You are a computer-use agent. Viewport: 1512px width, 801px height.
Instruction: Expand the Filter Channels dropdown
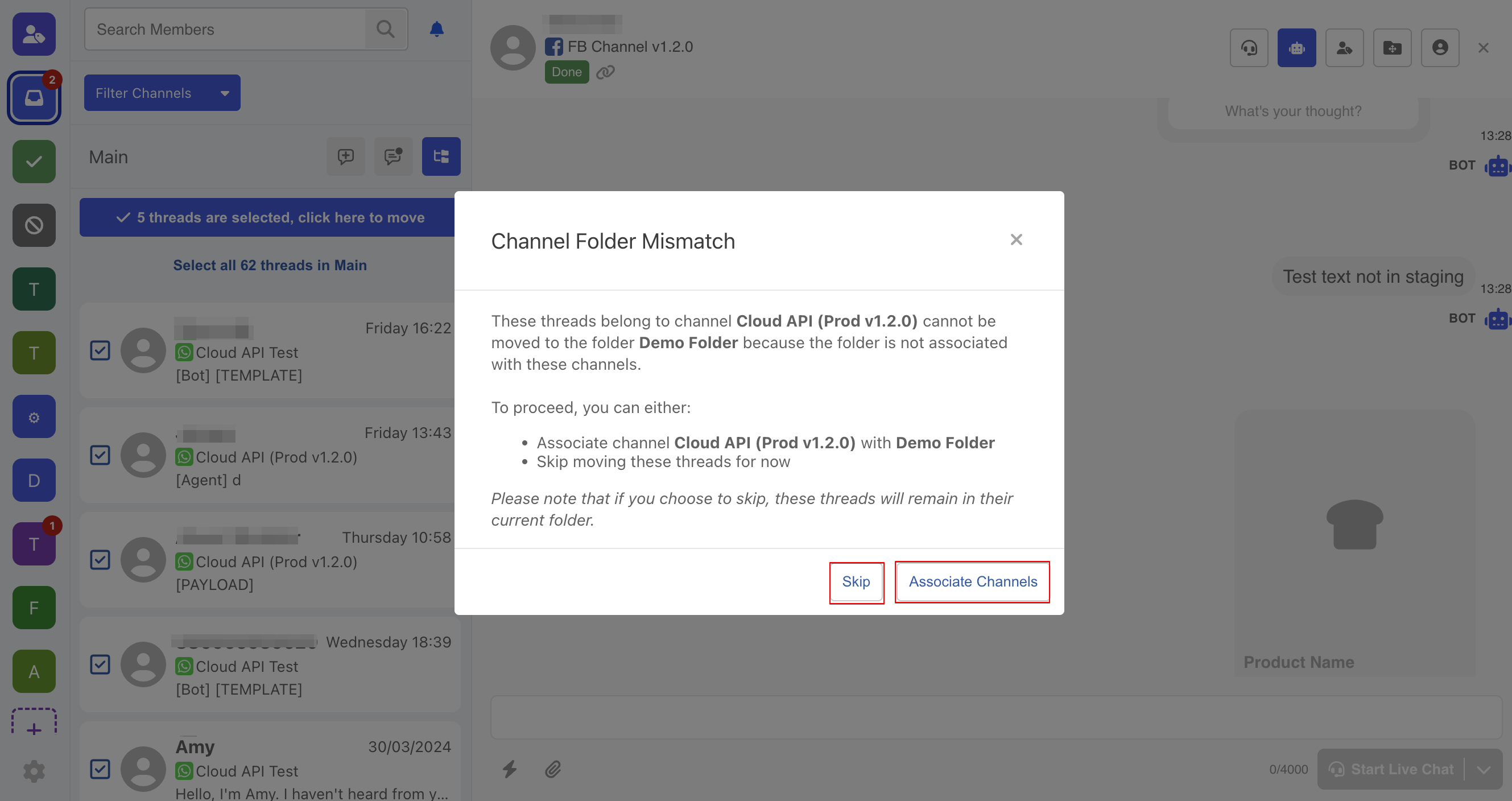162,93
